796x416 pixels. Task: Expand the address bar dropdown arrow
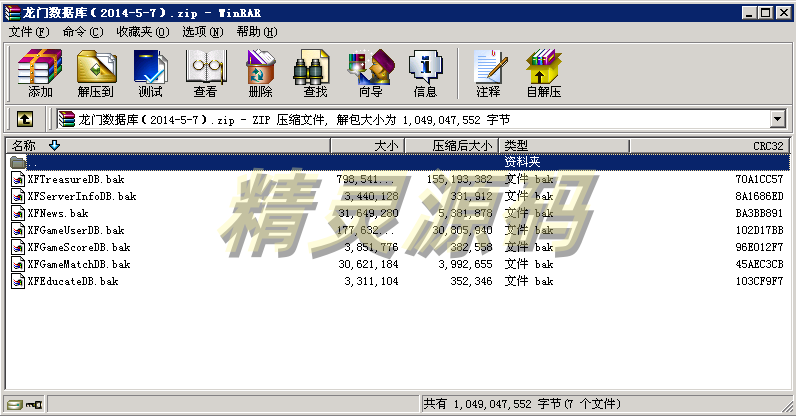pos(778,119)
